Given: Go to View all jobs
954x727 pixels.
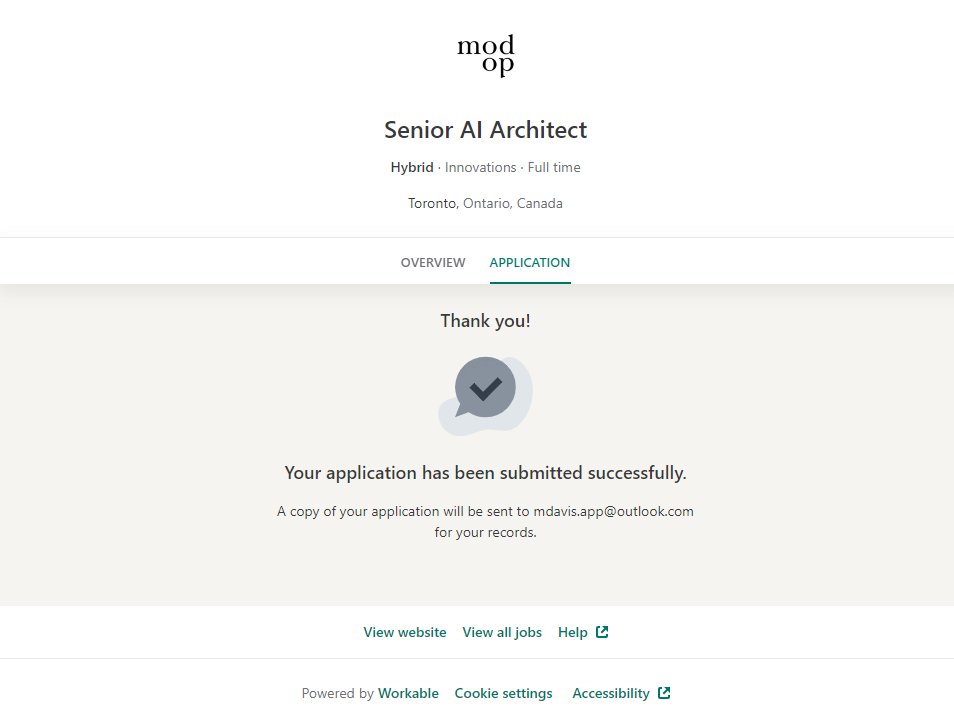Looking at the screenshot, I should (502, 632).
